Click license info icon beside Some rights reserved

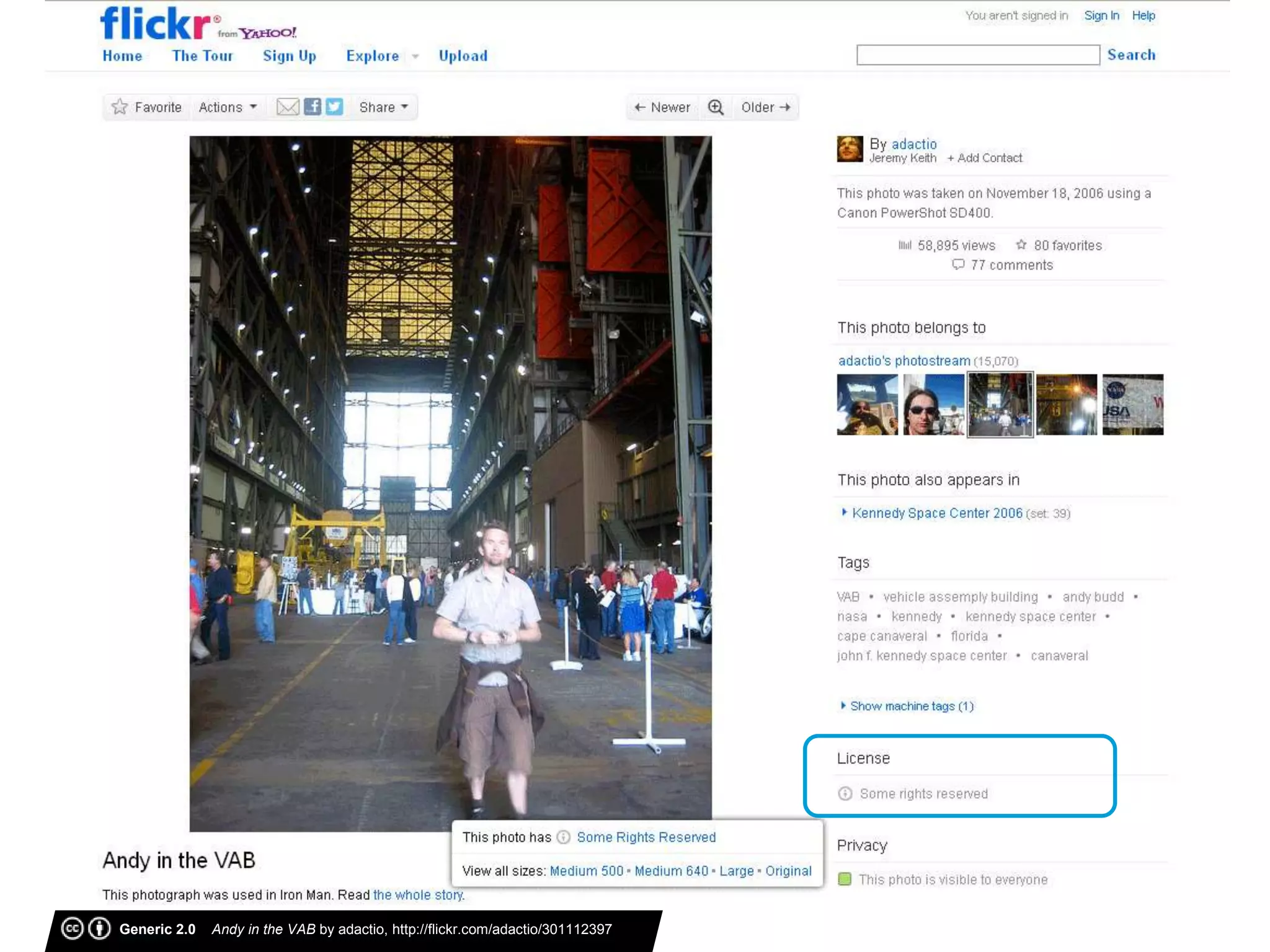[x=845, y=794]
